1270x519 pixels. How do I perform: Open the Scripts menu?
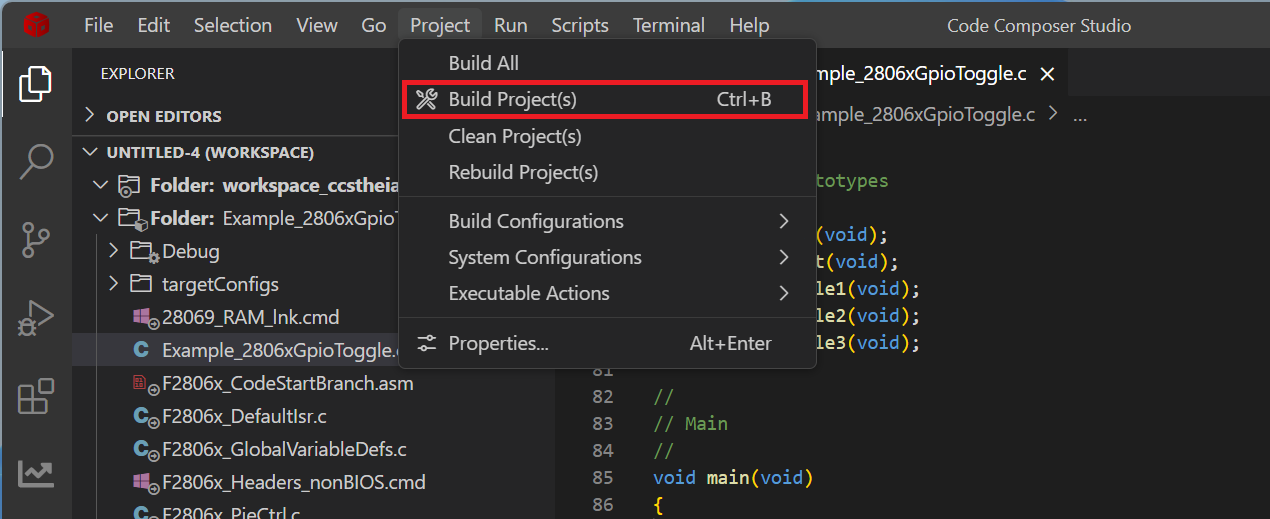[x=580, y=25]
